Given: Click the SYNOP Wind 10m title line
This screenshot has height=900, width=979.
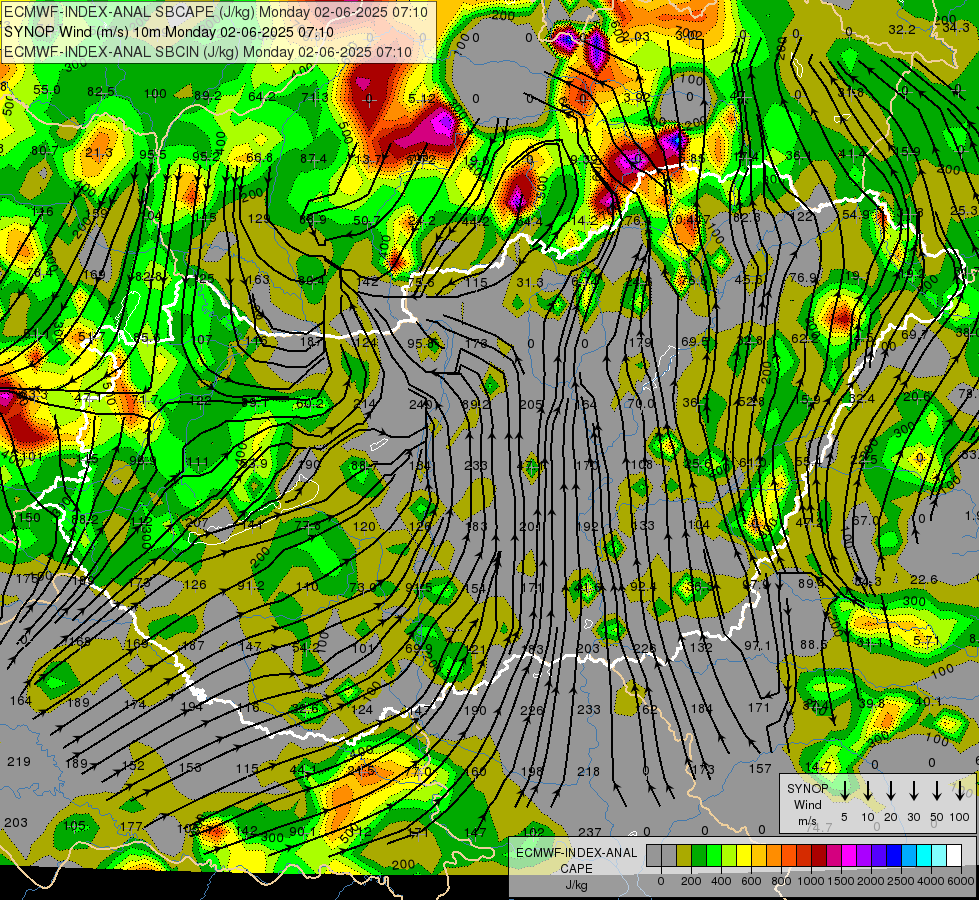Looking at the screenshot, I should pos(169,32).
